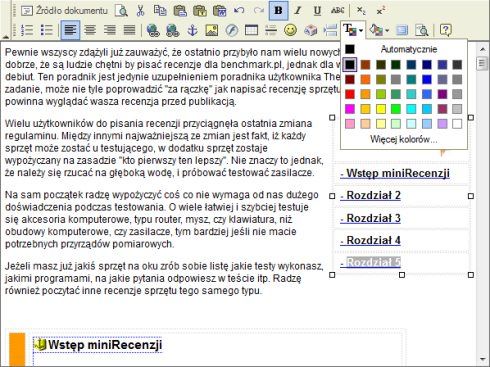Screen dimensions: 490x367
Task: Open the Rozdział 4 link
Action: click(370, 241)
